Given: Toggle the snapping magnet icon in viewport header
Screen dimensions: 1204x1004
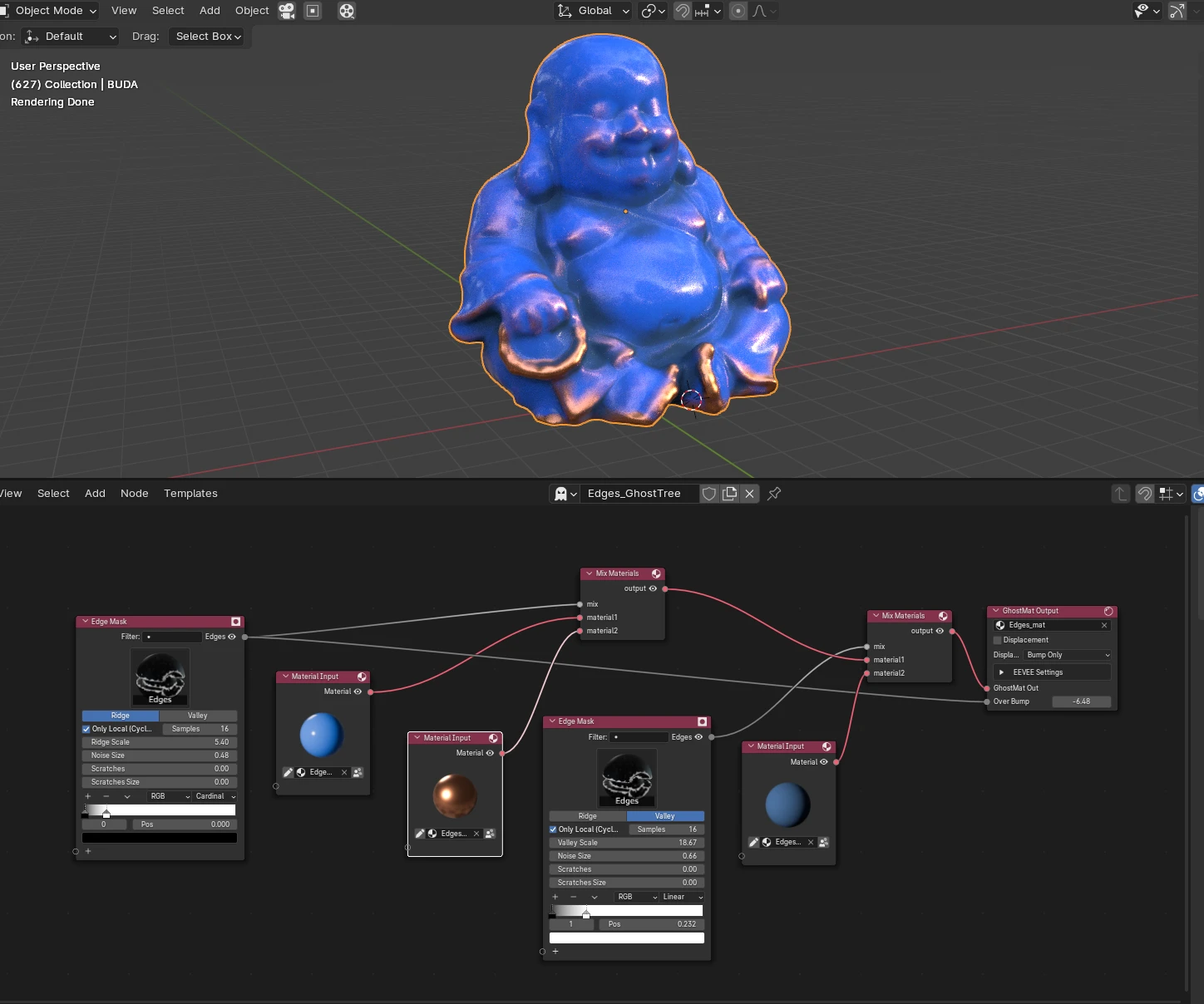Looking at the screenshot, I should point(683,11).
